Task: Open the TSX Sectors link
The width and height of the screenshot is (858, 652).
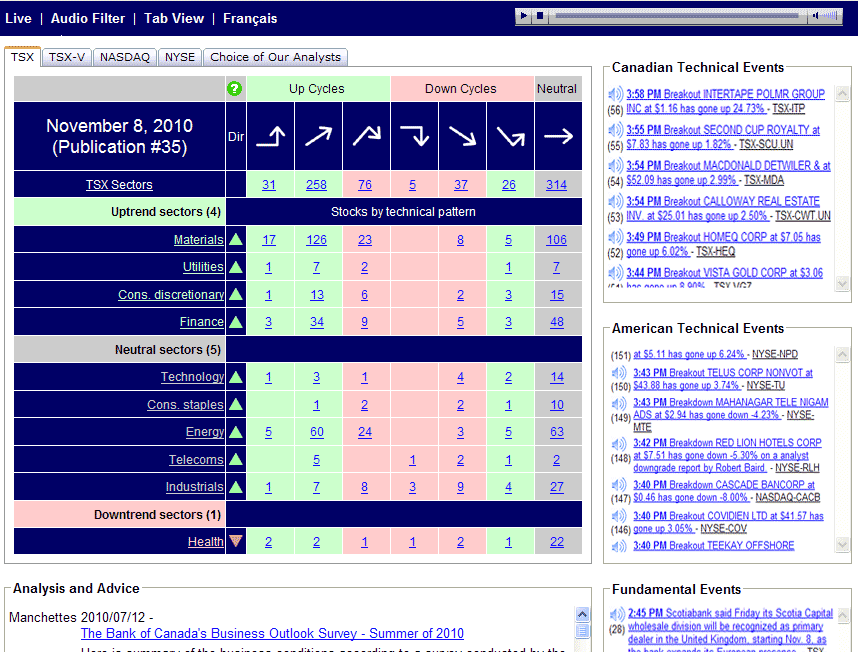Action: pyautogui.click(x=119, y=185)
